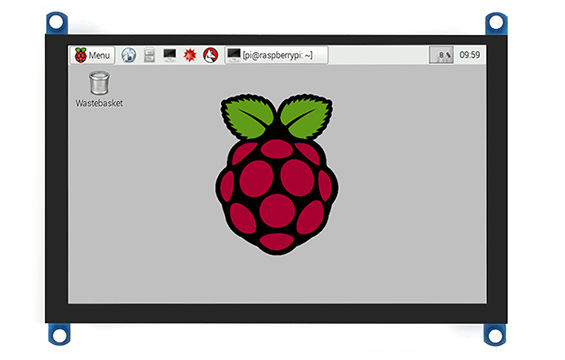Open the file manager cabinet icon
Image resolution: width=565 pixels, height=360 pixels.
click(149, 55)
